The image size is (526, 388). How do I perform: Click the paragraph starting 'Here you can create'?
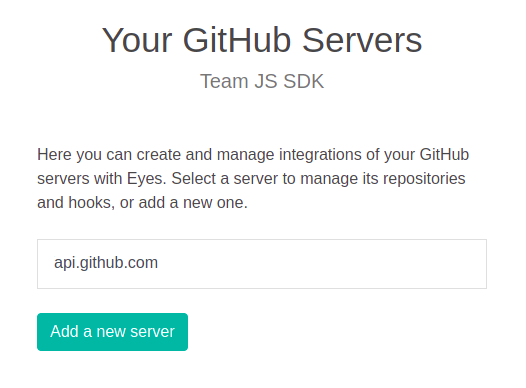click(253, 178)
